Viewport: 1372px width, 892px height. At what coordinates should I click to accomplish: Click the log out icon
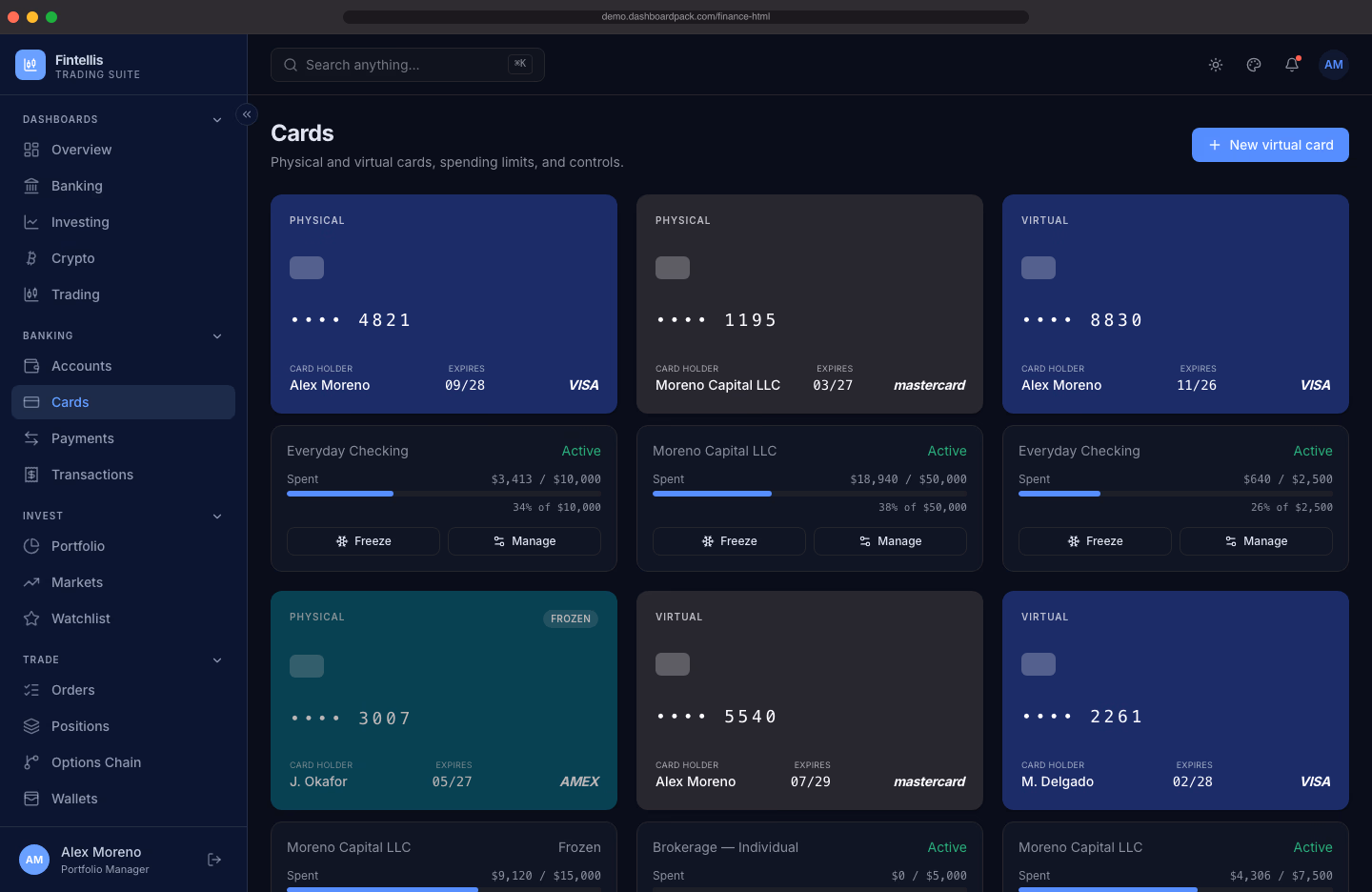click(214, 860)
